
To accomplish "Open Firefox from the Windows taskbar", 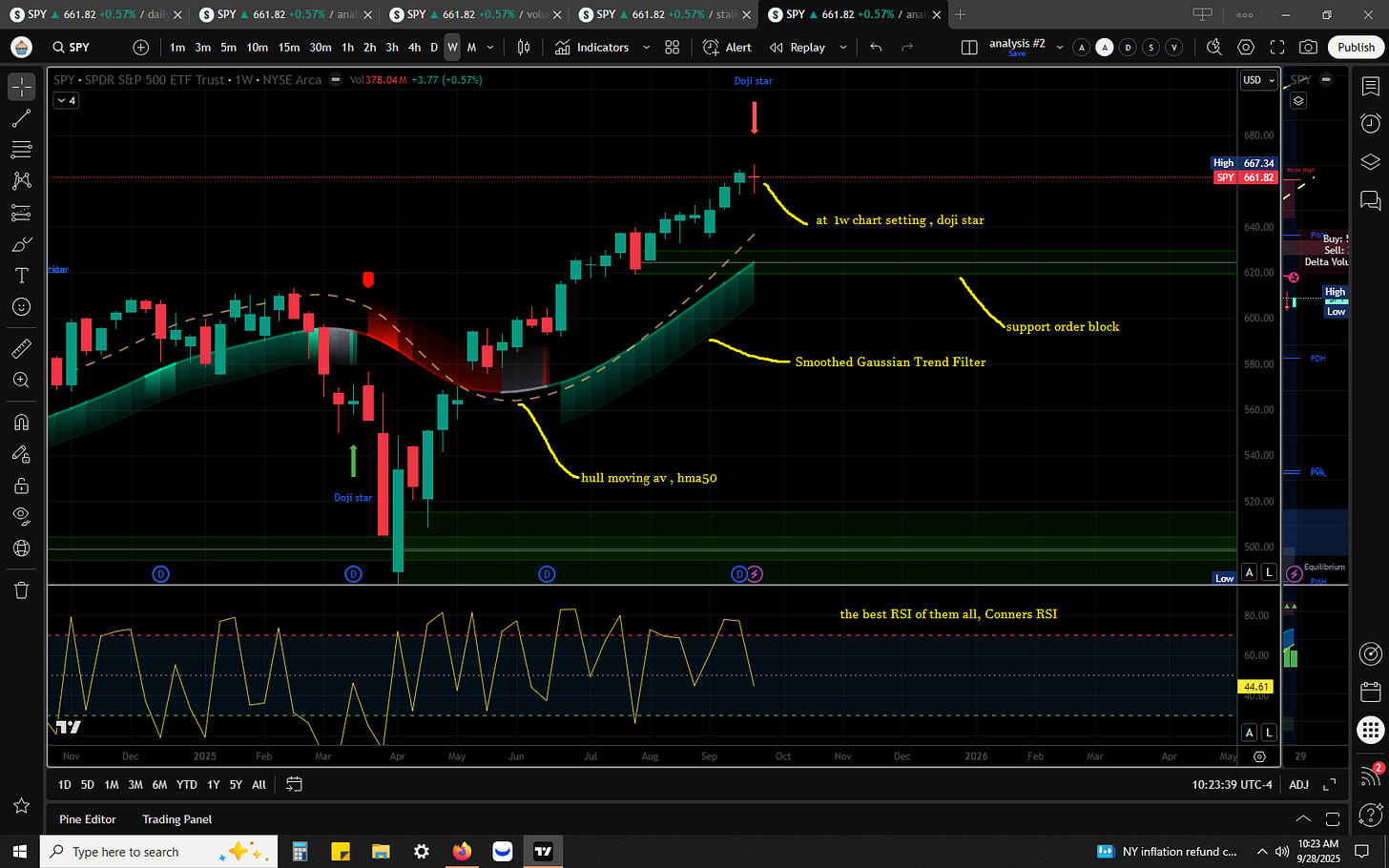I will [x=462, y=851].
